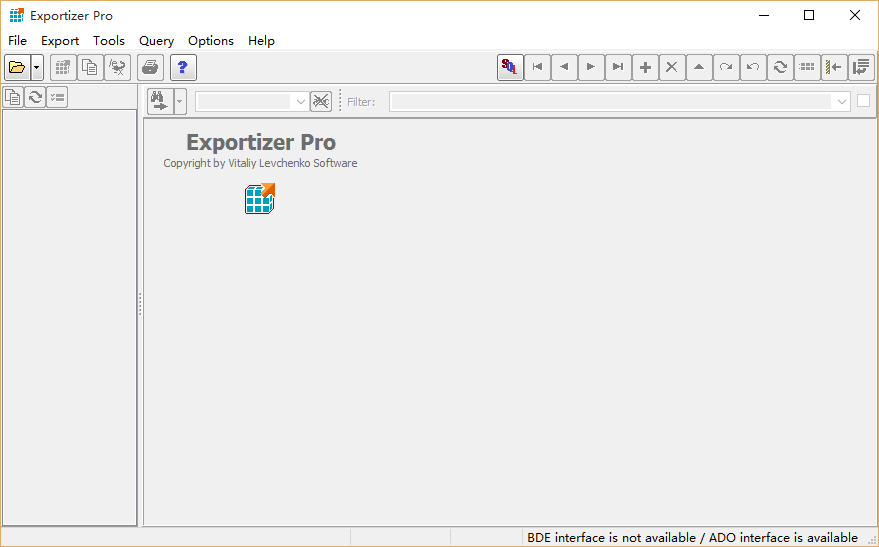879x547 pixels.
Task: Click the binoculars find icon
Action: (x=160, y=101)
